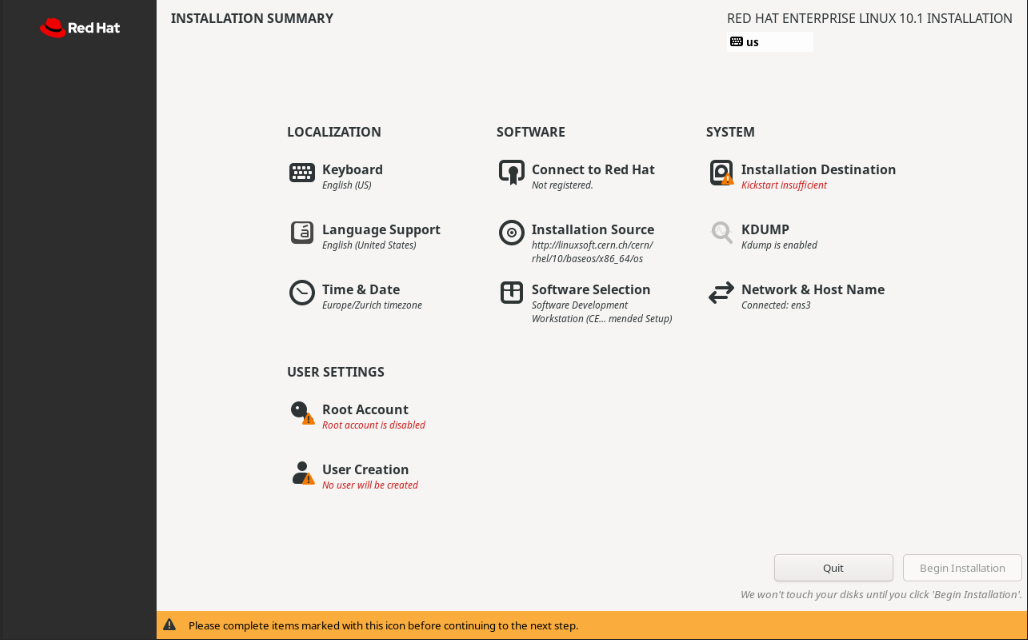Click the Red Hat logo in sidebar
This screenshot has width=1028, height=640.
point(80,28)
